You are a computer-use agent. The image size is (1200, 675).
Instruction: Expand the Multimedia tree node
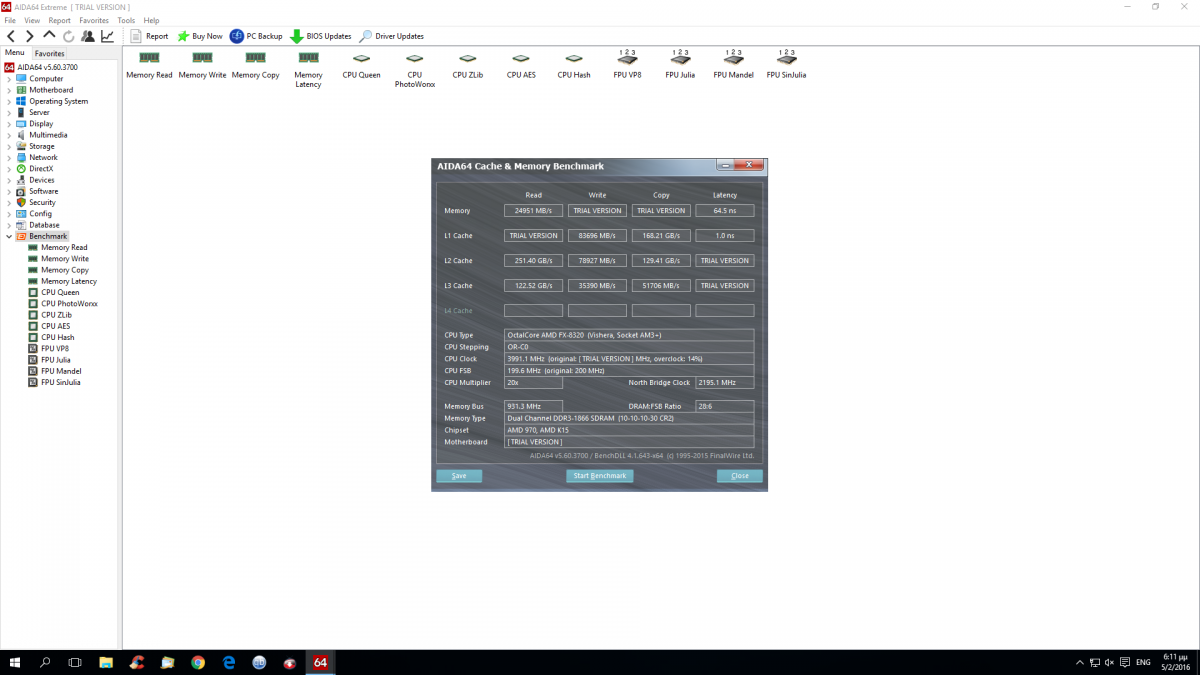point(9,135)
